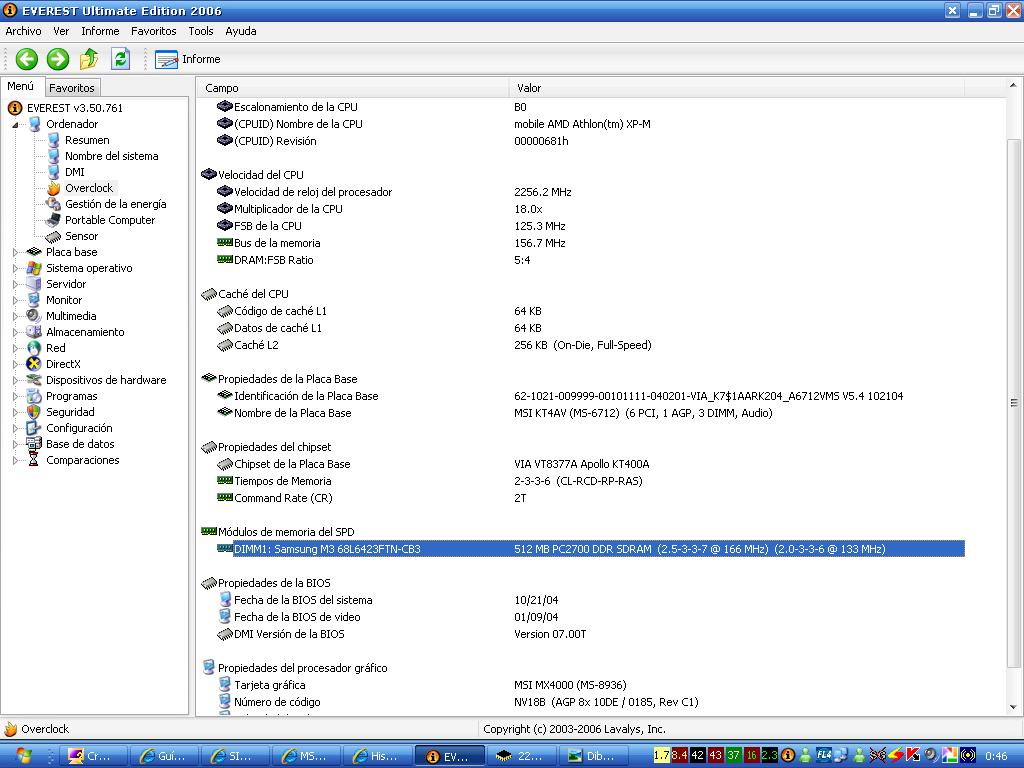Open the Archivo menu
The width and height of the screenshot is (1024, 768).
coord(23,31)
